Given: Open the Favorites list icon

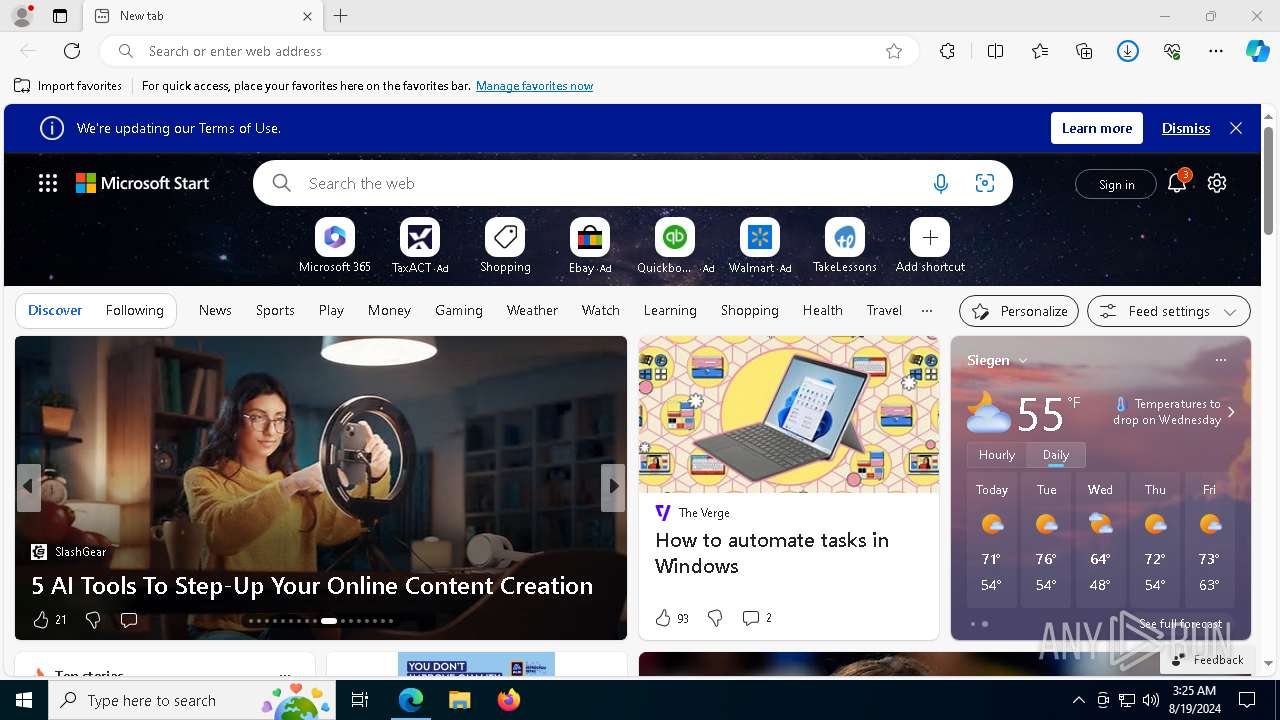Looking at the screenshot, I should click(x=1040, y=51).
